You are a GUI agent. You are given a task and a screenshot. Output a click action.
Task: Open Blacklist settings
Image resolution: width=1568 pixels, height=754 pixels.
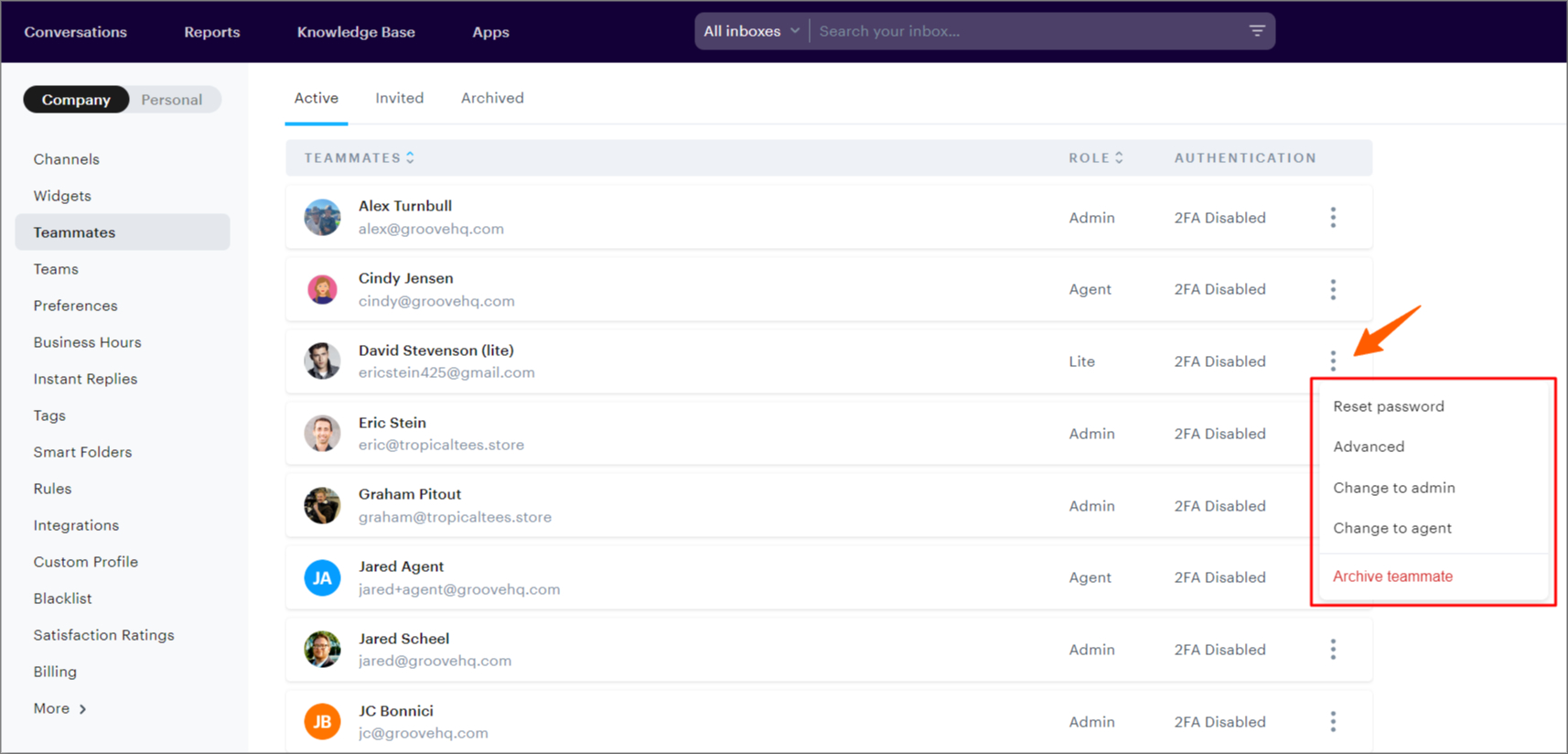pyautogui.click(x=63, y=598)
